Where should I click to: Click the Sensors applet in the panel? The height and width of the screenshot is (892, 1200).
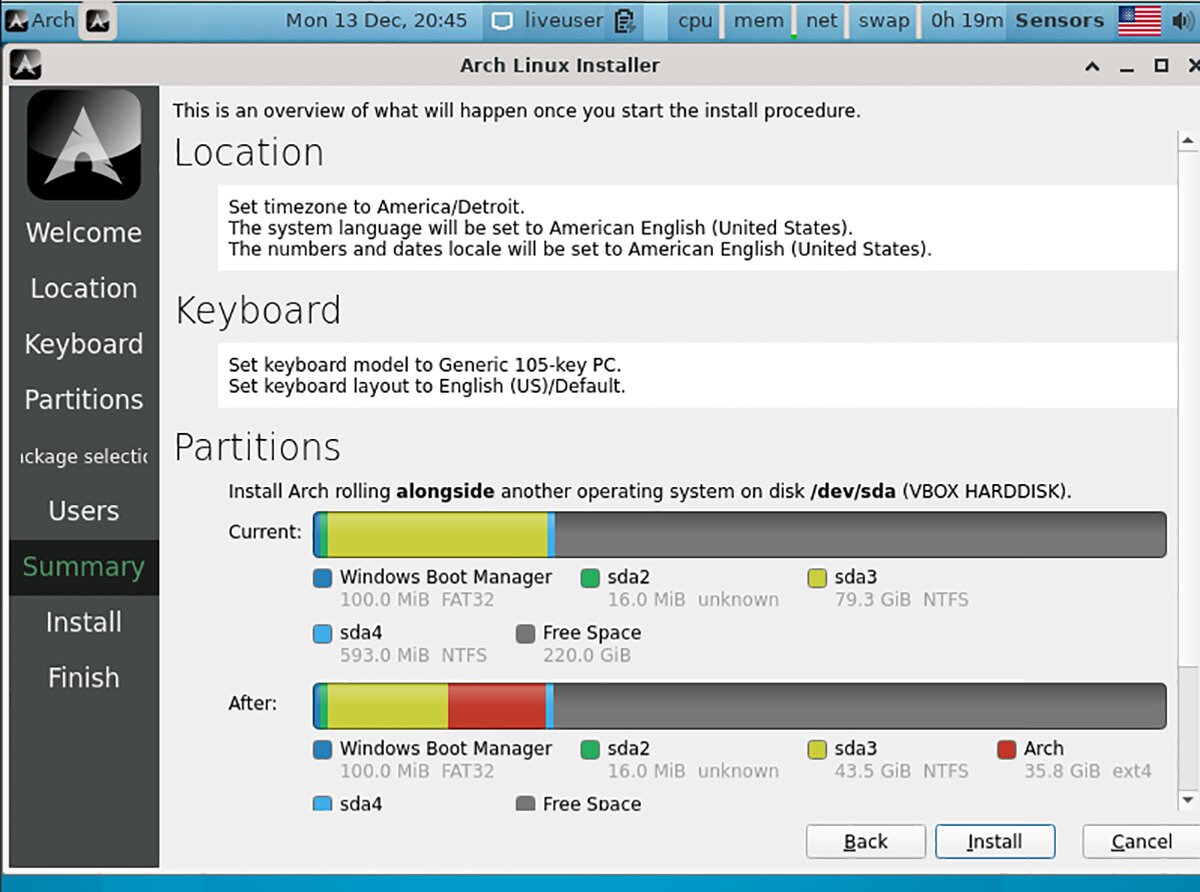pos(1060,20)
